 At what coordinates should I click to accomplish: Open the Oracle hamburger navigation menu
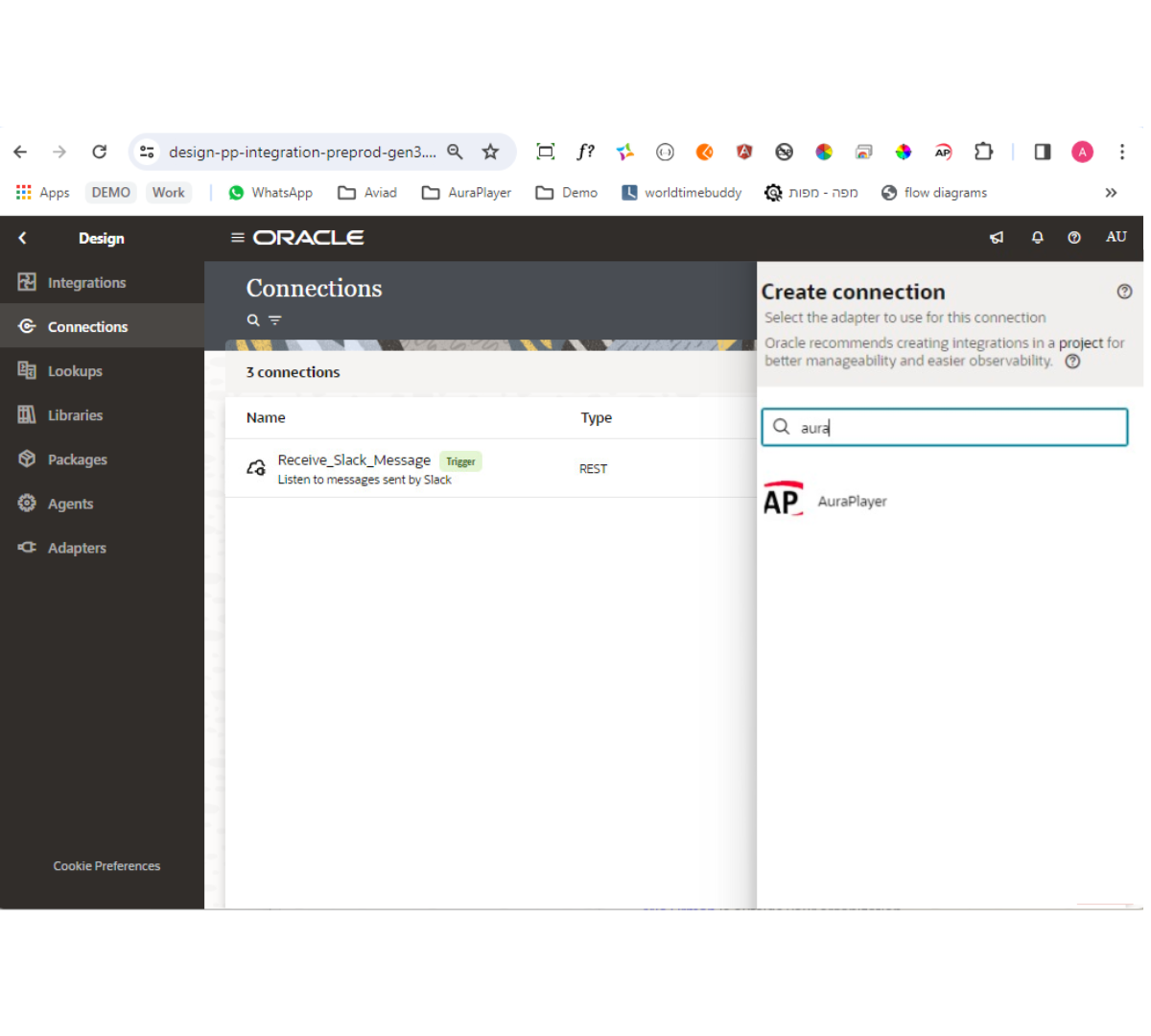[238, 237]
